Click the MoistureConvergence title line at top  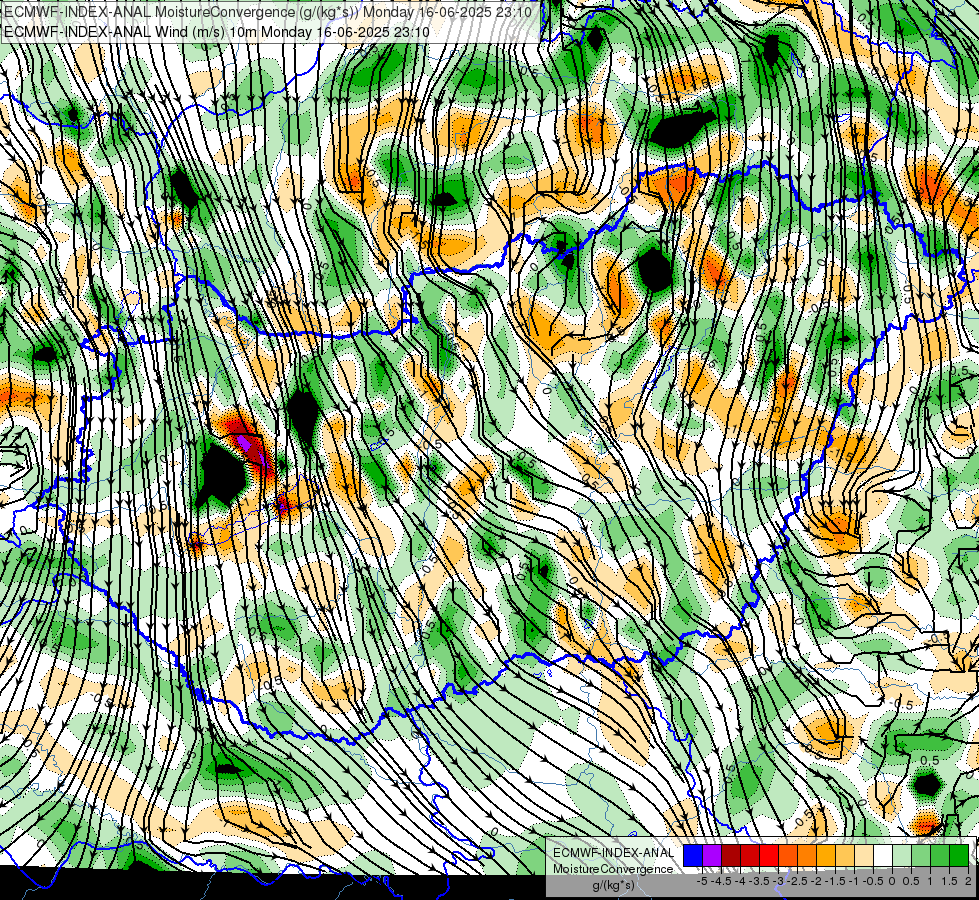[x=268, y=12]
